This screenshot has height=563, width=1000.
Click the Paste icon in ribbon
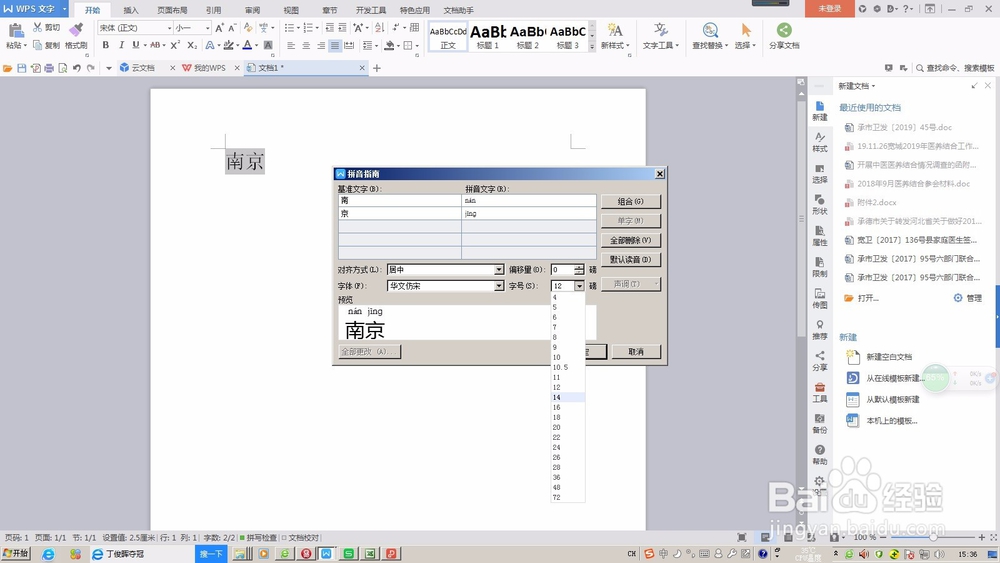point(16,31)
